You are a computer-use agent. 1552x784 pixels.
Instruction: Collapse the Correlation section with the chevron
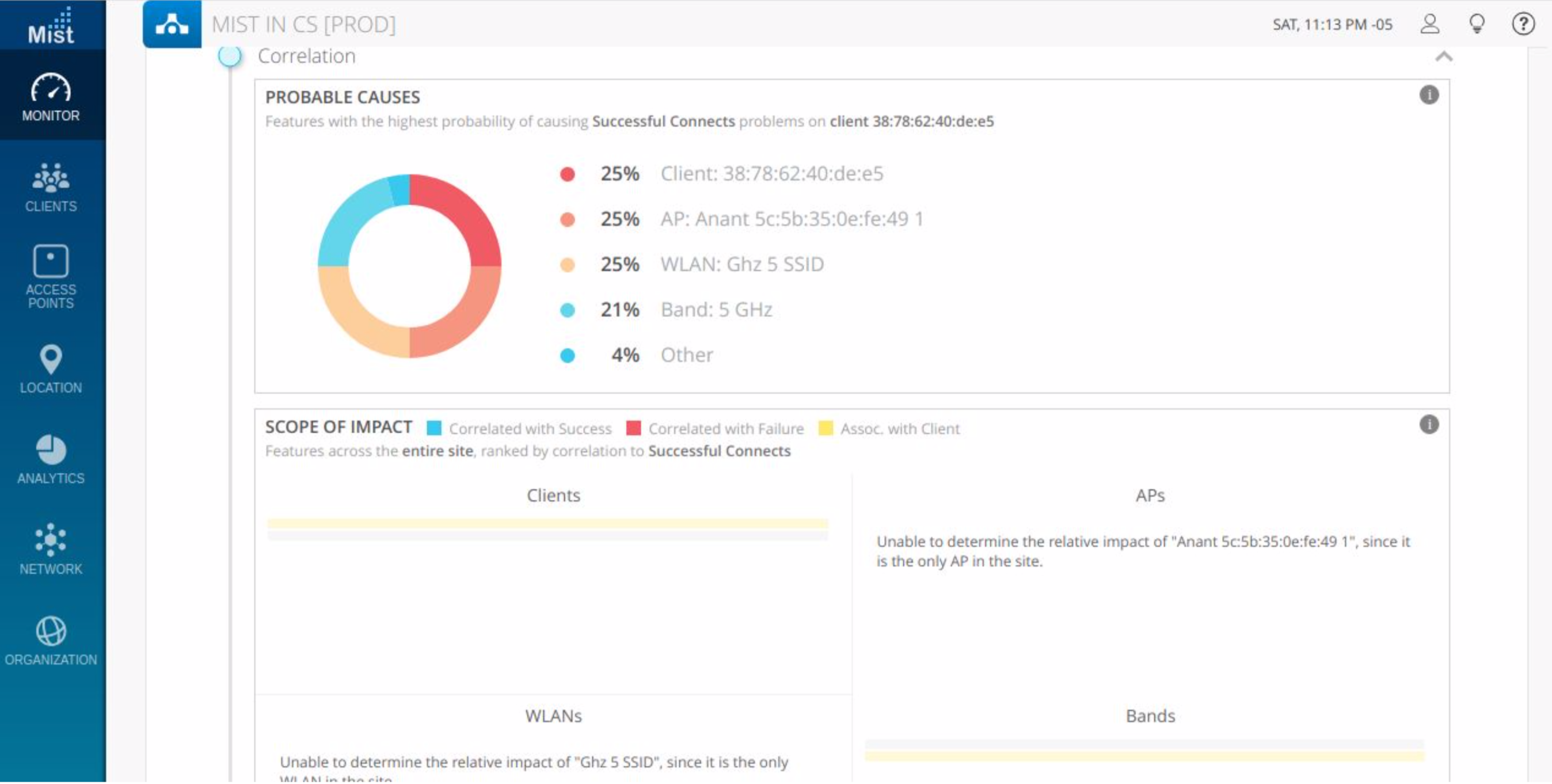point(1444,56)
